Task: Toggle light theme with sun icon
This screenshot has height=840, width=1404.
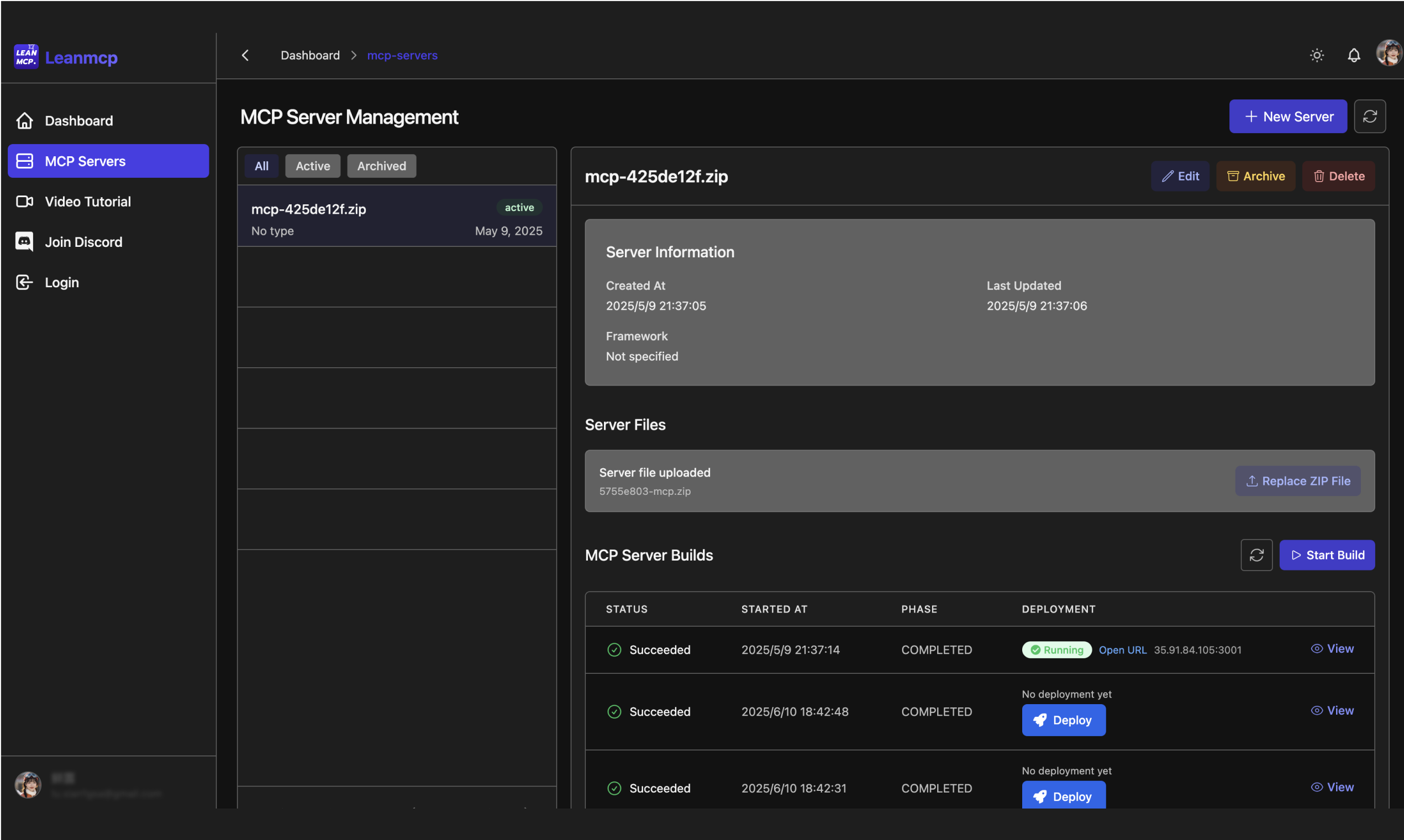Action: click(x=1317, y=55)
